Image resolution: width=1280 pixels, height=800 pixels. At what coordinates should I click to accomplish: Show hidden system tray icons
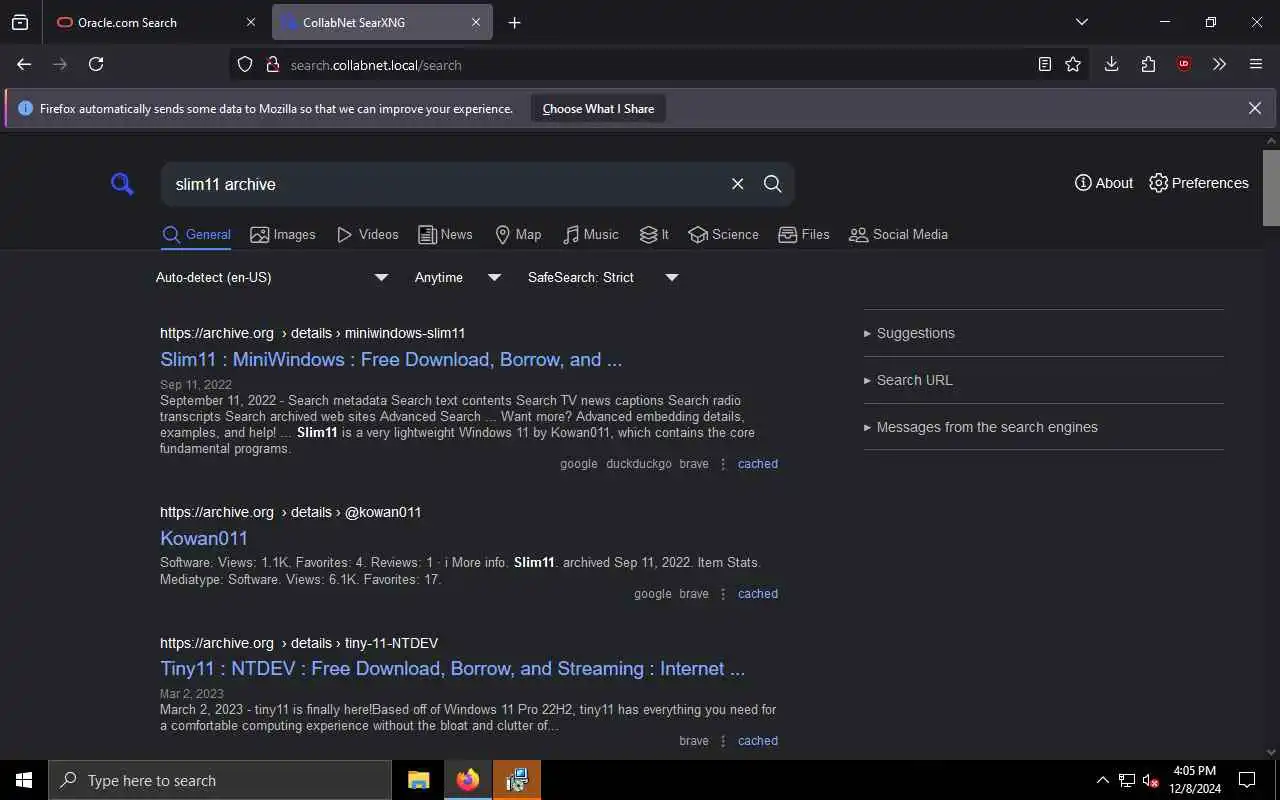(1102, 780)
